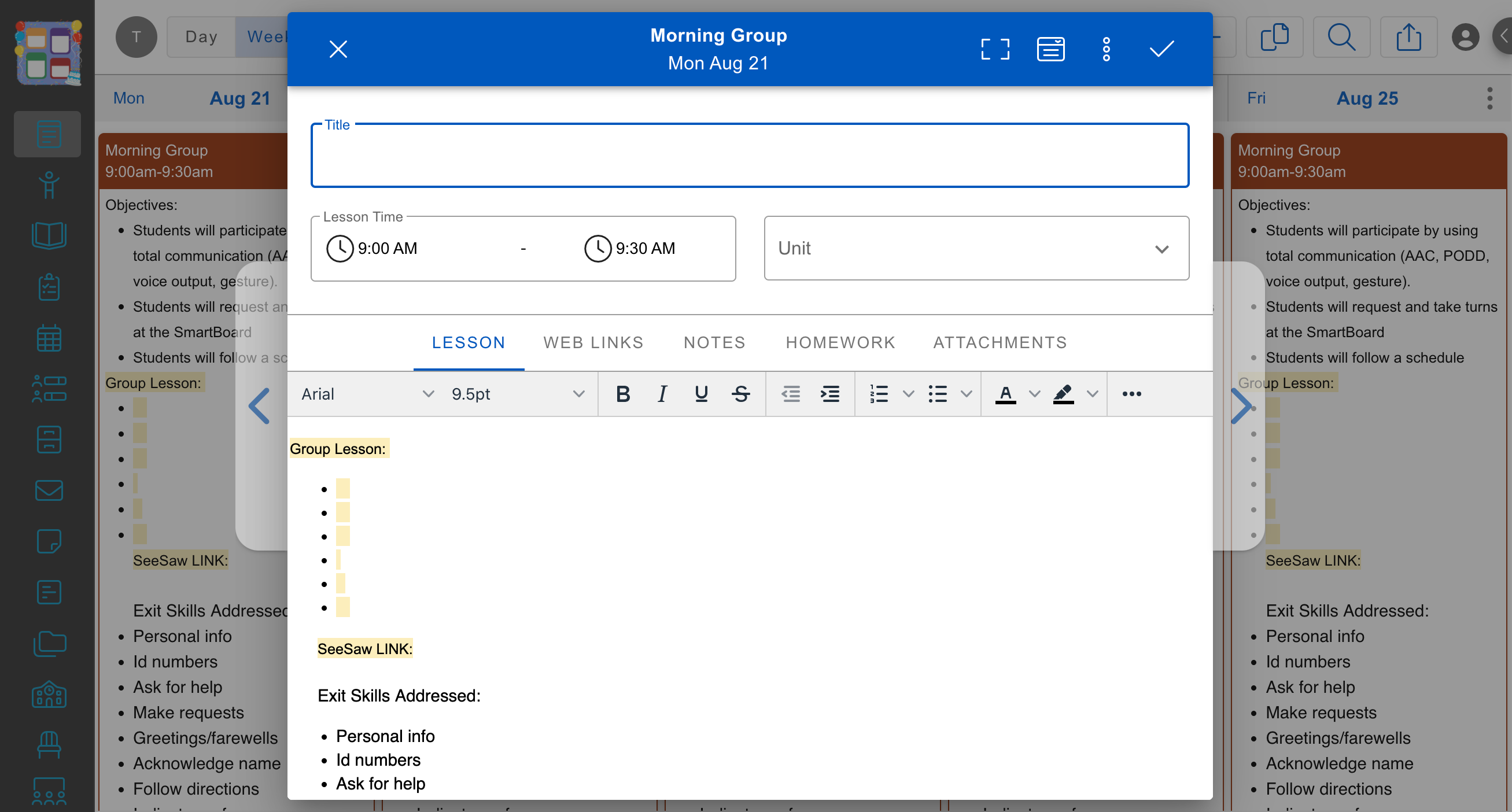Image resolution: width=1512 pixels, height=812 pixels.
Task: Set lesson start time 9:00 AM
Action: tap(372, 248)
